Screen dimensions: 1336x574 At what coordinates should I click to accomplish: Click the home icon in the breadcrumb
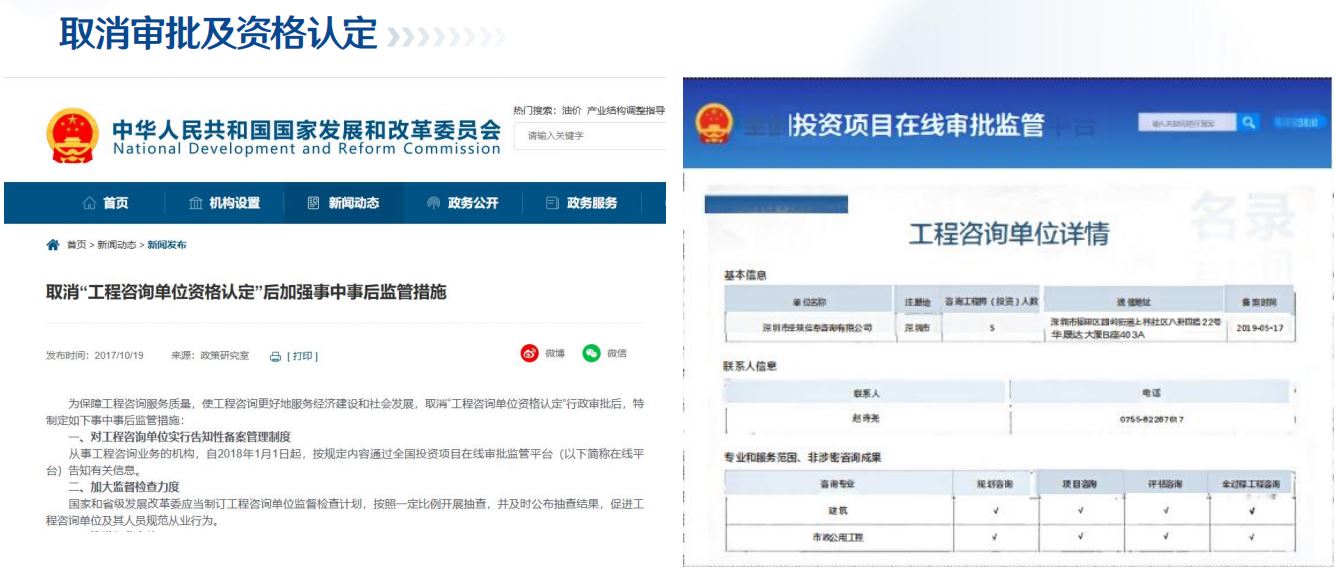pos(53,245)
